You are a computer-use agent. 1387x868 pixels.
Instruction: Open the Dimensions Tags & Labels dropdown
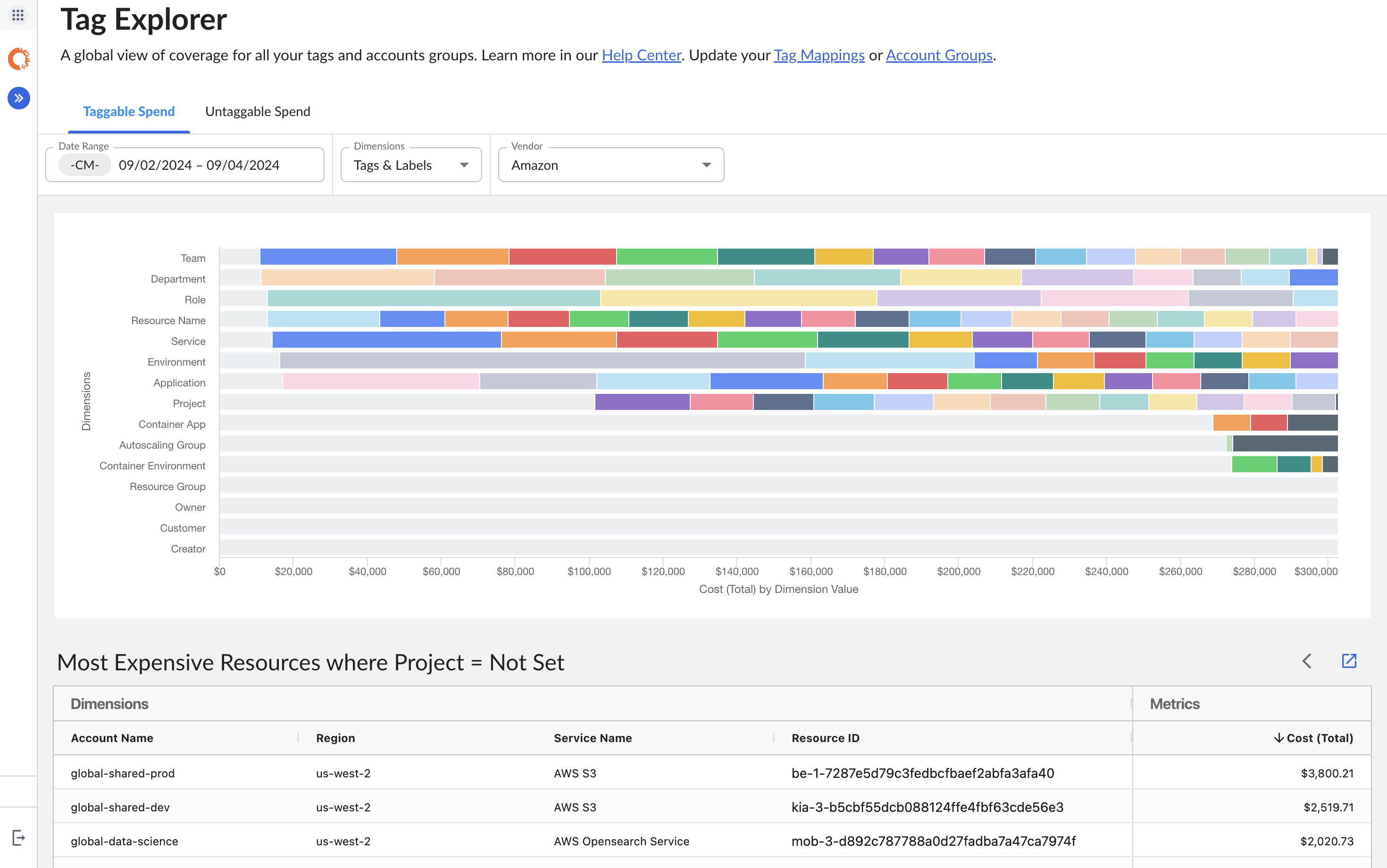[411, 165]
